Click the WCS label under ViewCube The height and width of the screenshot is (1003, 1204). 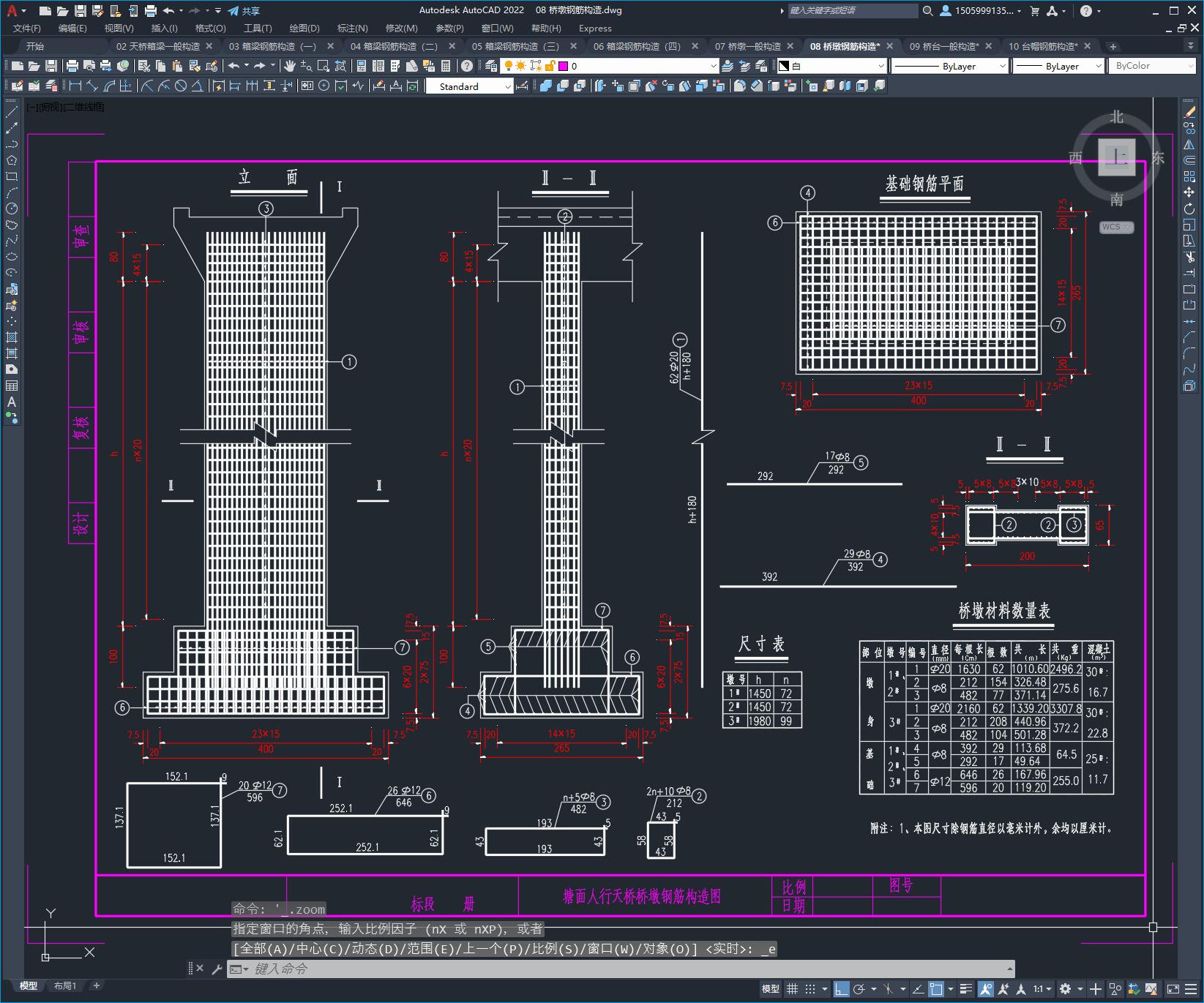(1116, 227)
